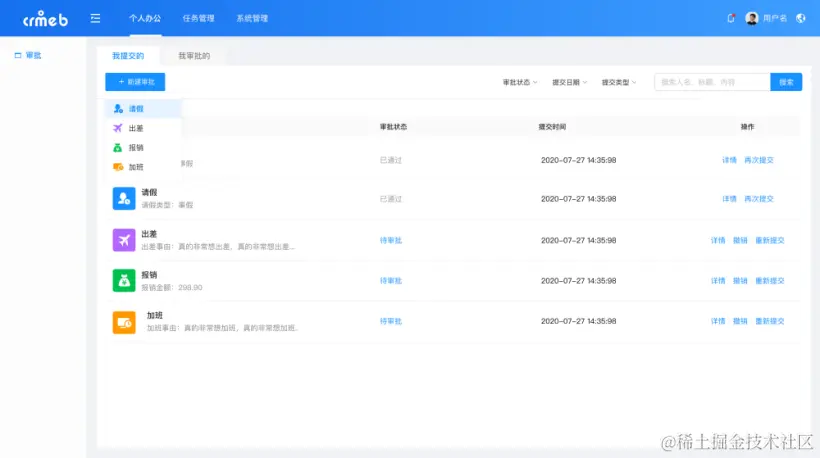The width and height of the screenshot is (820, 458).
Task: Toggle the hamburger menu collapse icon
Action: click(x=95, y=19)
